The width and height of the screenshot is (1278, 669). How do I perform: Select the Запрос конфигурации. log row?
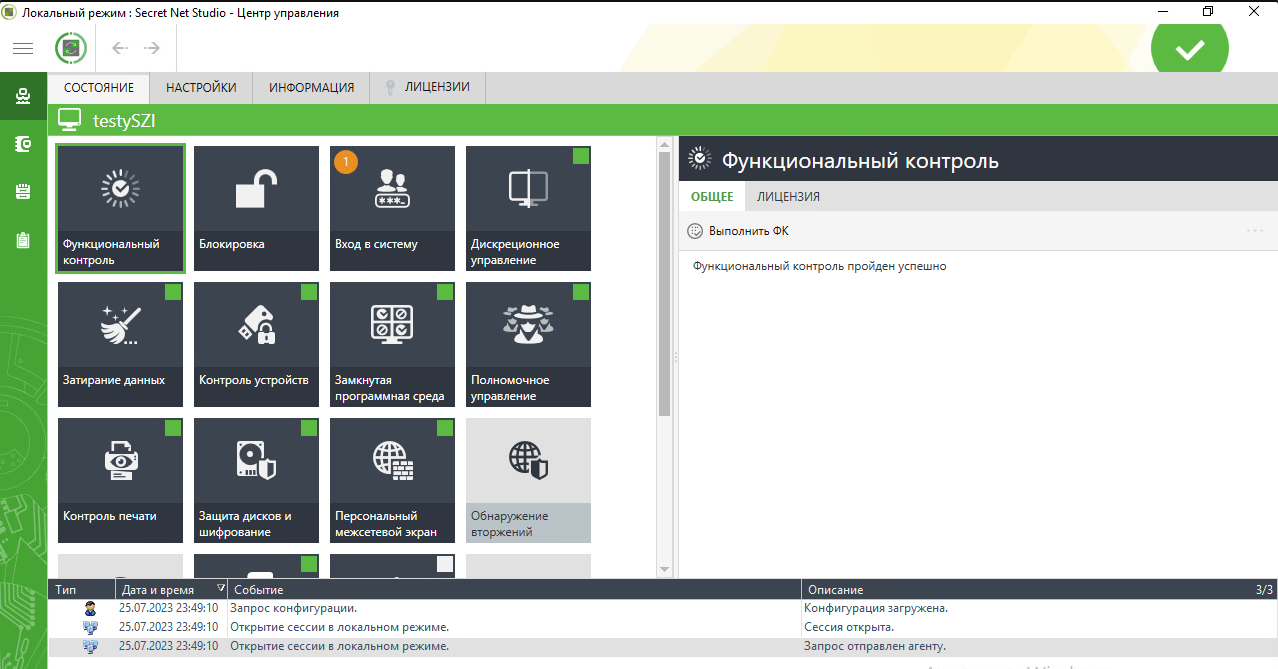click(x=662, y=608)
